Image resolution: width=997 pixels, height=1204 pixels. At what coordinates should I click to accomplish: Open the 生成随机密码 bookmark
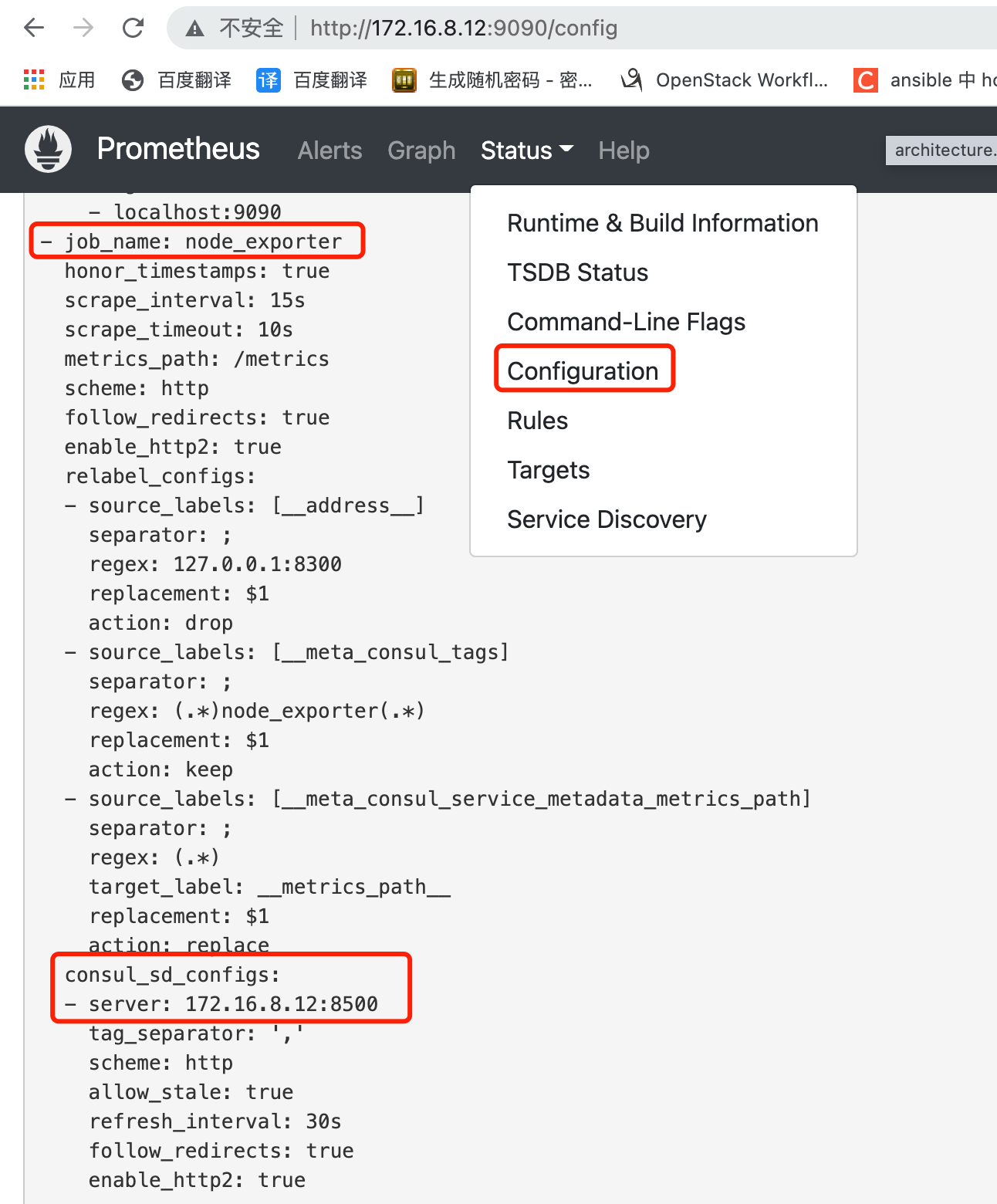pos(492,79)
